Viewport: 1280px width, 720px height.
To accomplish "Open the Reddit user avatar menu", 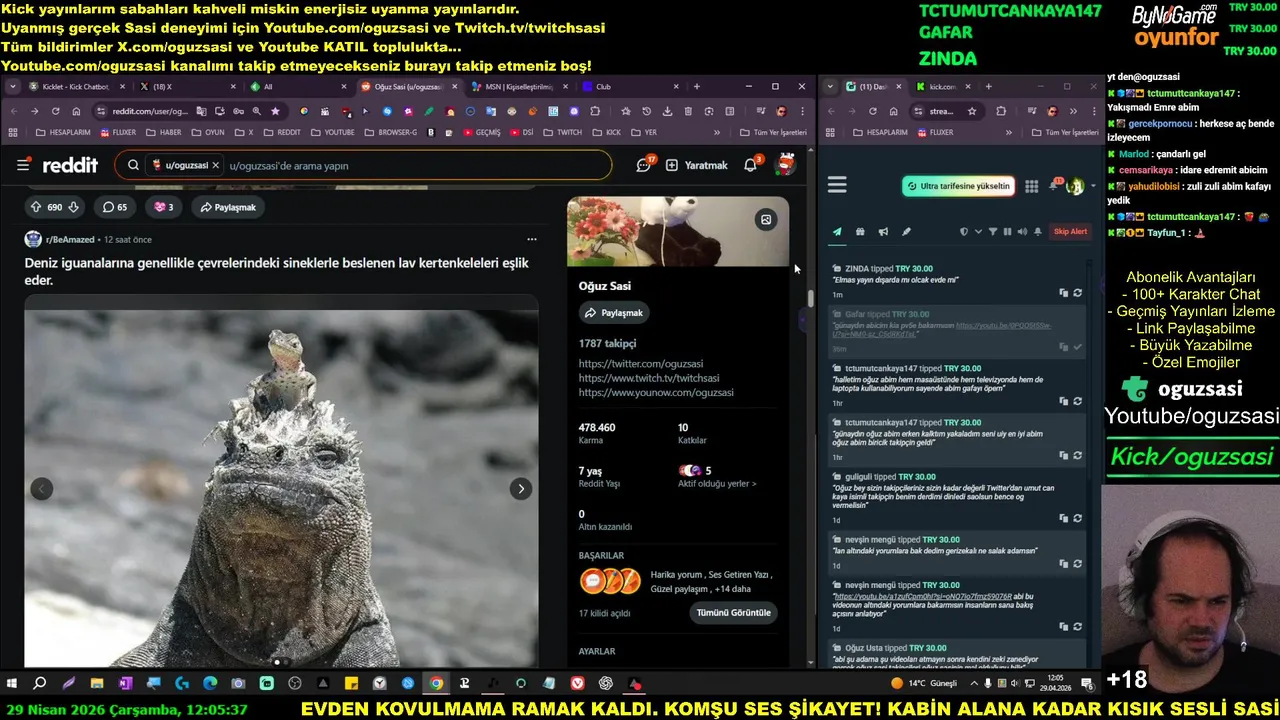I will click(786, 165).
